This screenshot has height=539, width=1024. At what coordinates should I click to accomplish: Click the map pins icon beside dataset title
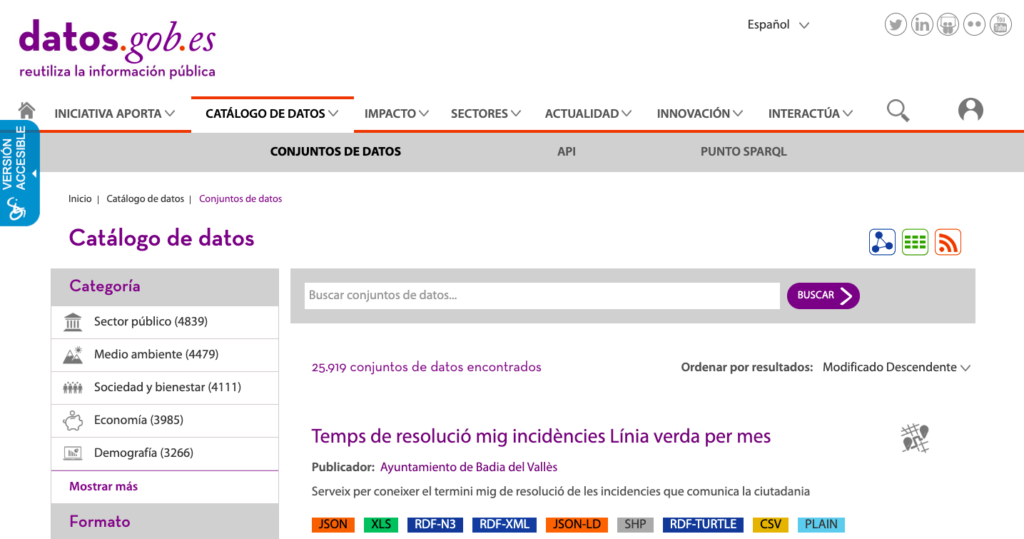(x=915, y=438)
